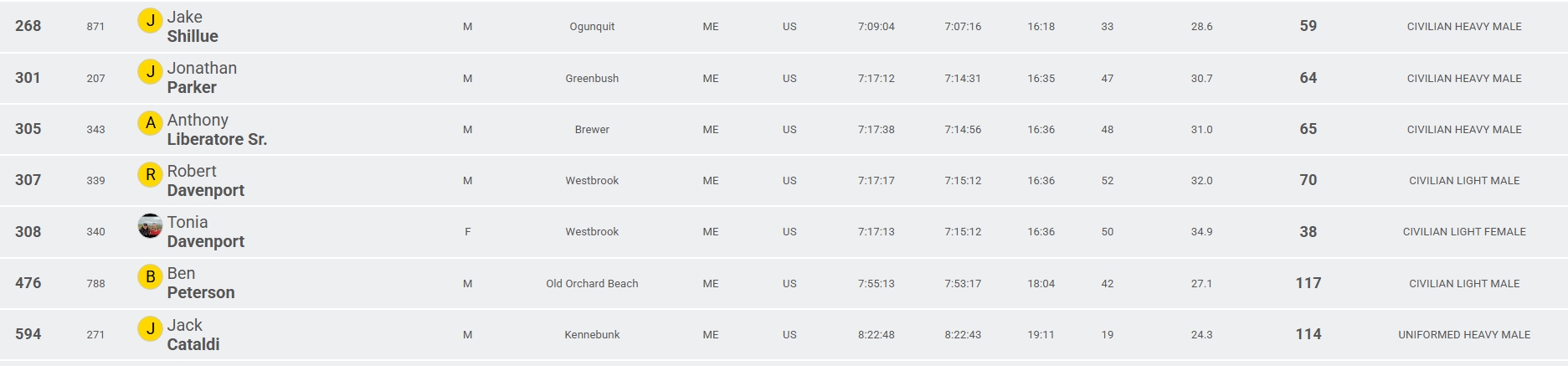Click Jack Cataldi's yellow J avatar

[x=150, y=328]
